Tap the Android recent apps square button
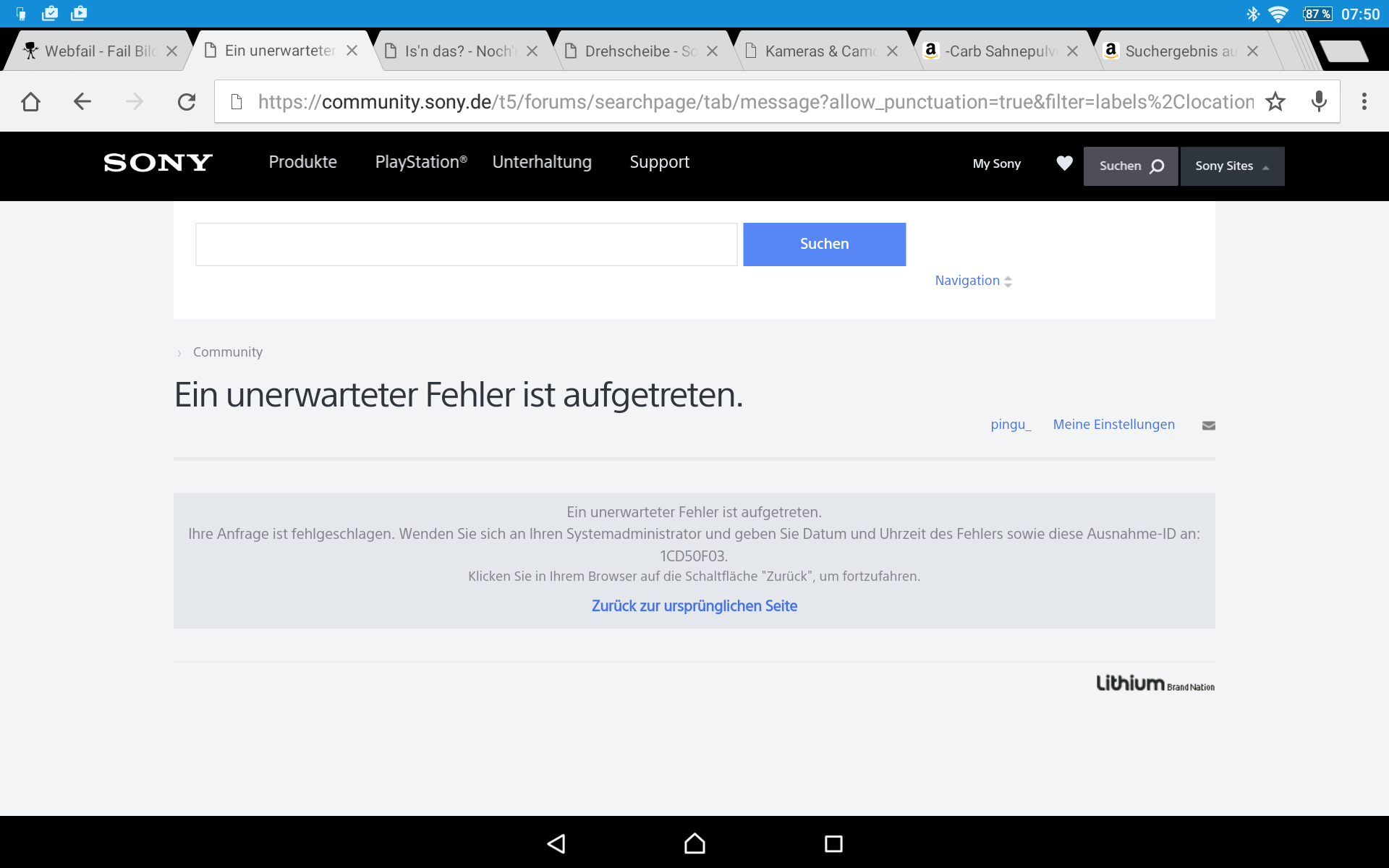This screenshot has width=1389, height=868. (x=833, y=843)
